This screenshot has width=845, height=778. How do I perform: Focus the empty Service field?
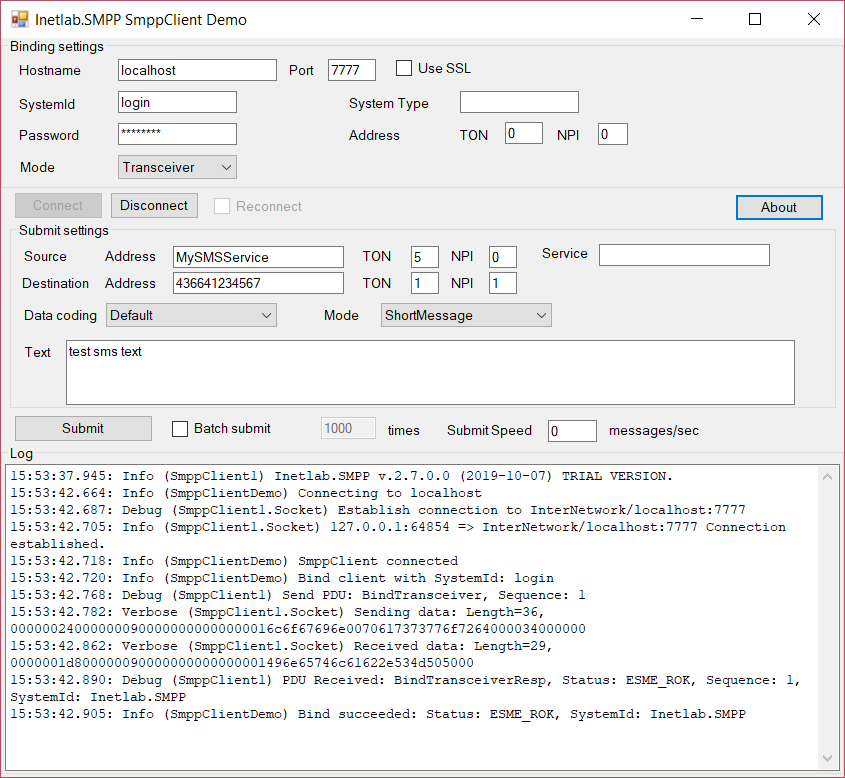(684, 255)
